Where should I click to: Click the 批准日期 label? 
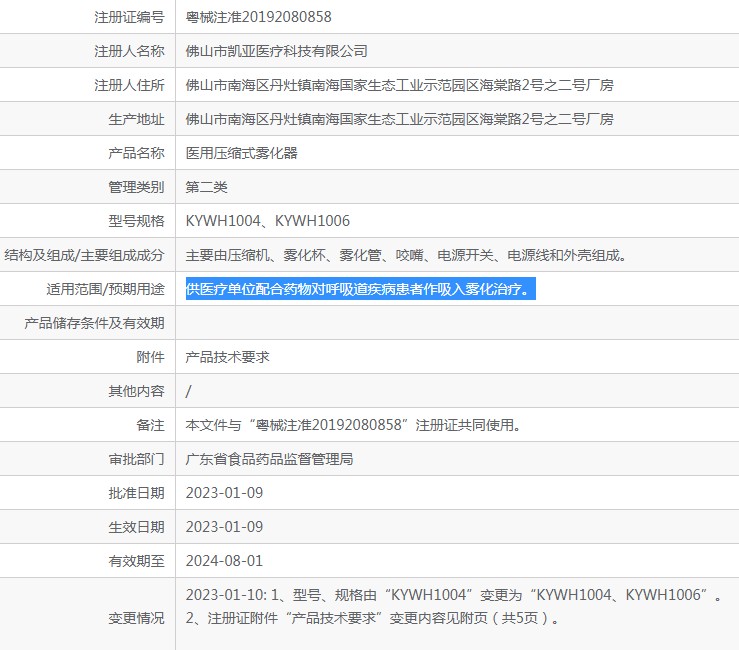[x=136, y=493]
